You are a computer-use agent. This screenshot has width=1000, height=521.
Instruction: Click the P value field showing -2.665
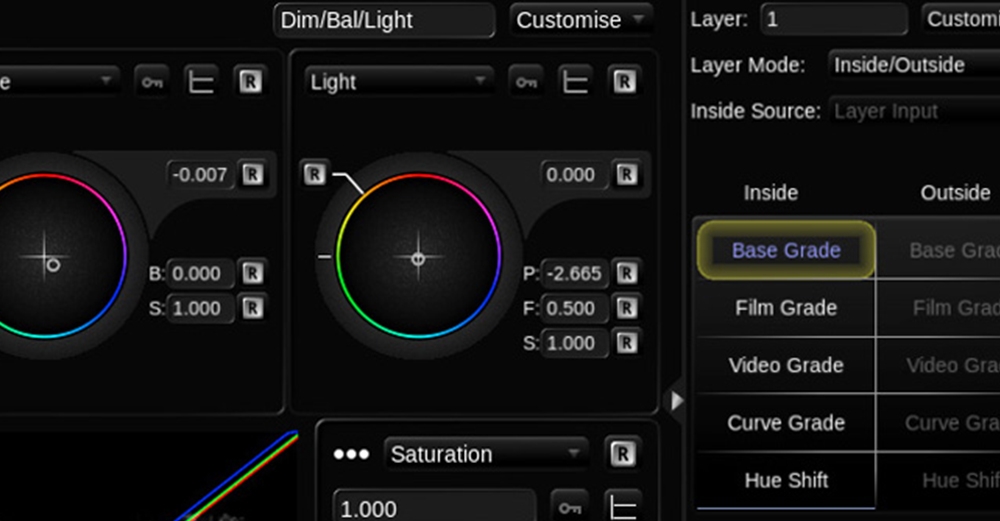[574, 273]
